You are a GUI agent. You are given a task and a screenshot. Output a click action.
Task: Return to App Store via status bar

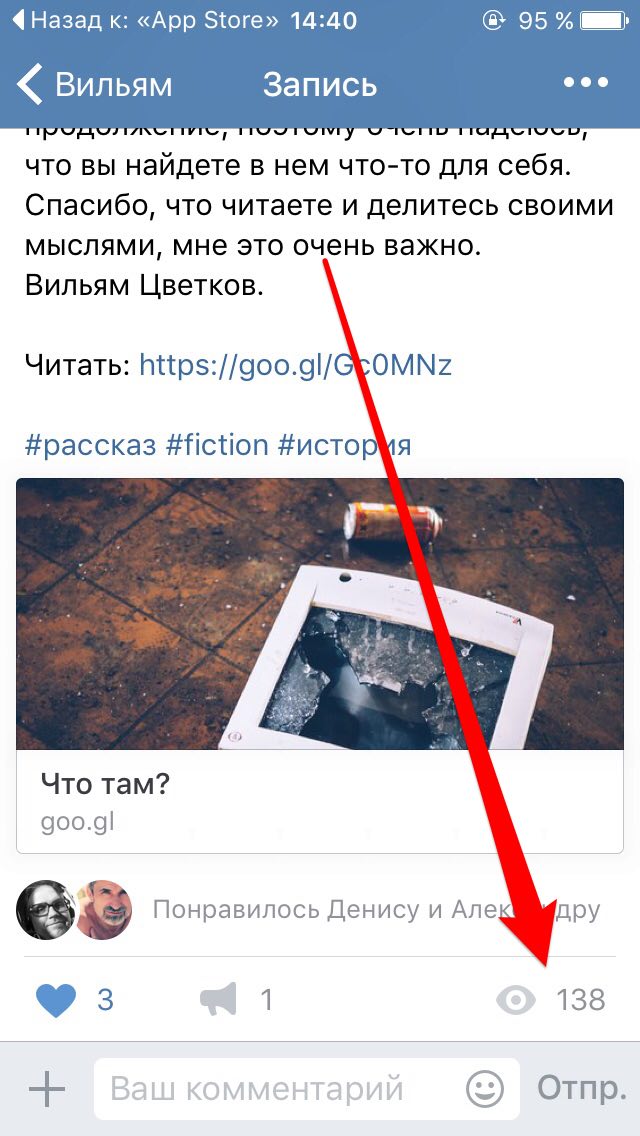[145, 21]
